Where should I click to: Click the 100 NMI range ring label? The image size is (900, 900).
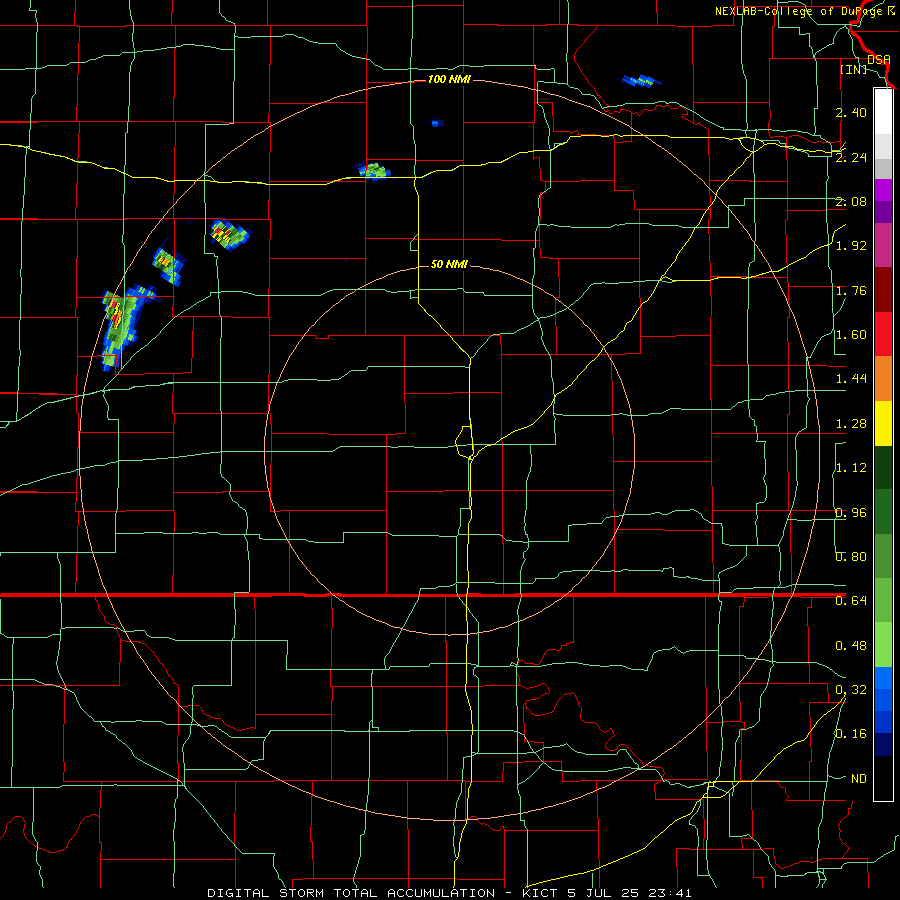[449, 79]
